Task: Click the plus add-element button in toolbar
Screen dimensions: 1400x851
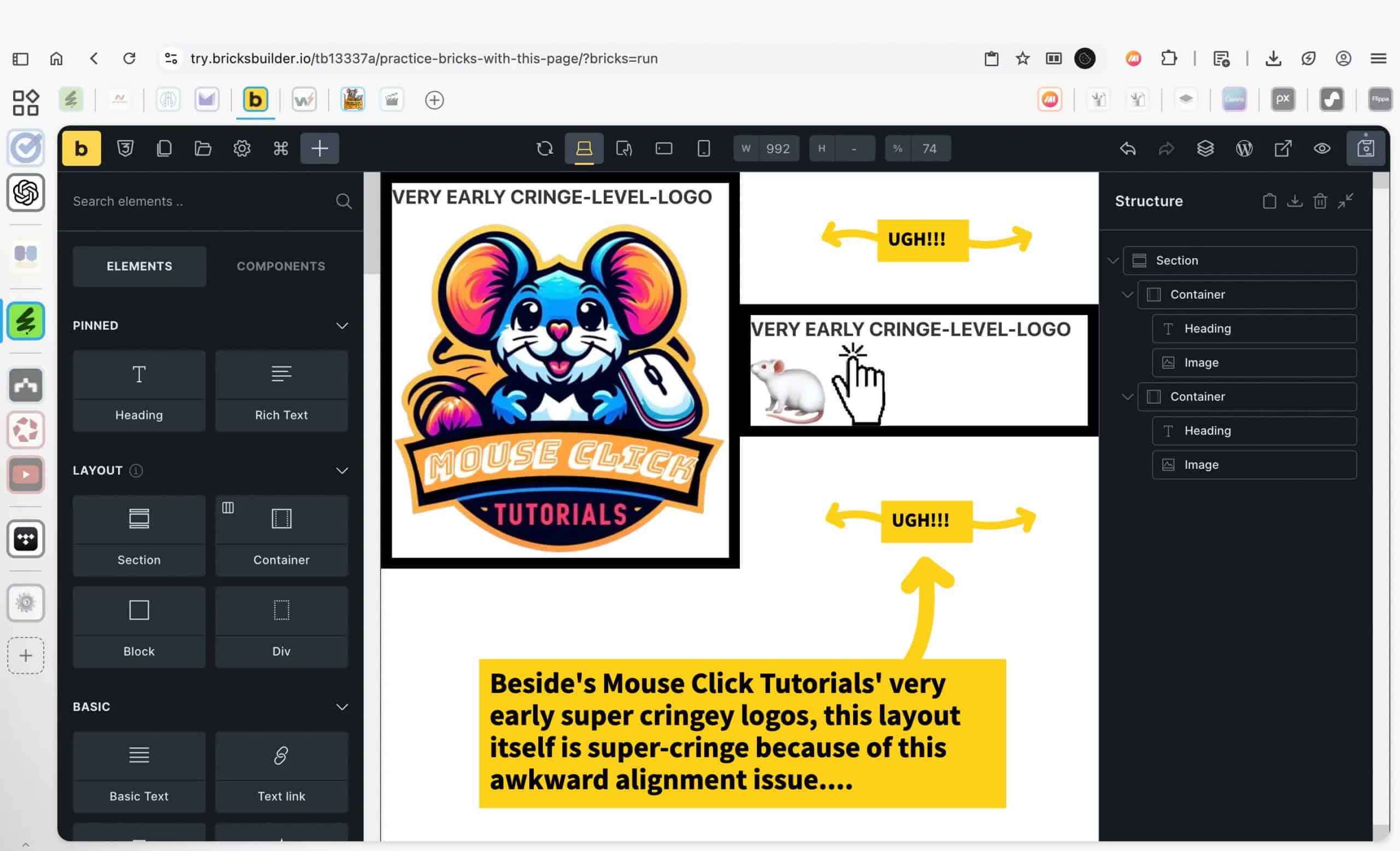Action: [x=319, y=148]
